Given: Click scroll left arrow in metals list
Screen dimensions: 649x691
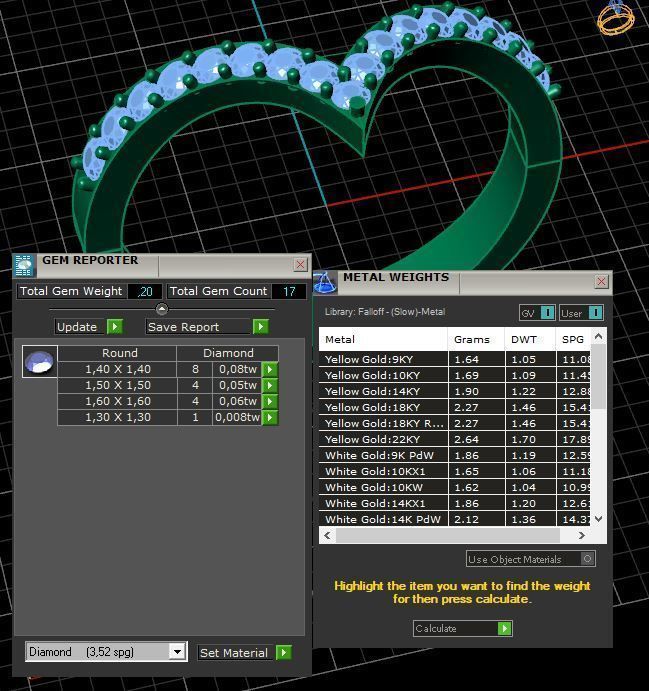Looking at the screenshot, I should [327, 535].
